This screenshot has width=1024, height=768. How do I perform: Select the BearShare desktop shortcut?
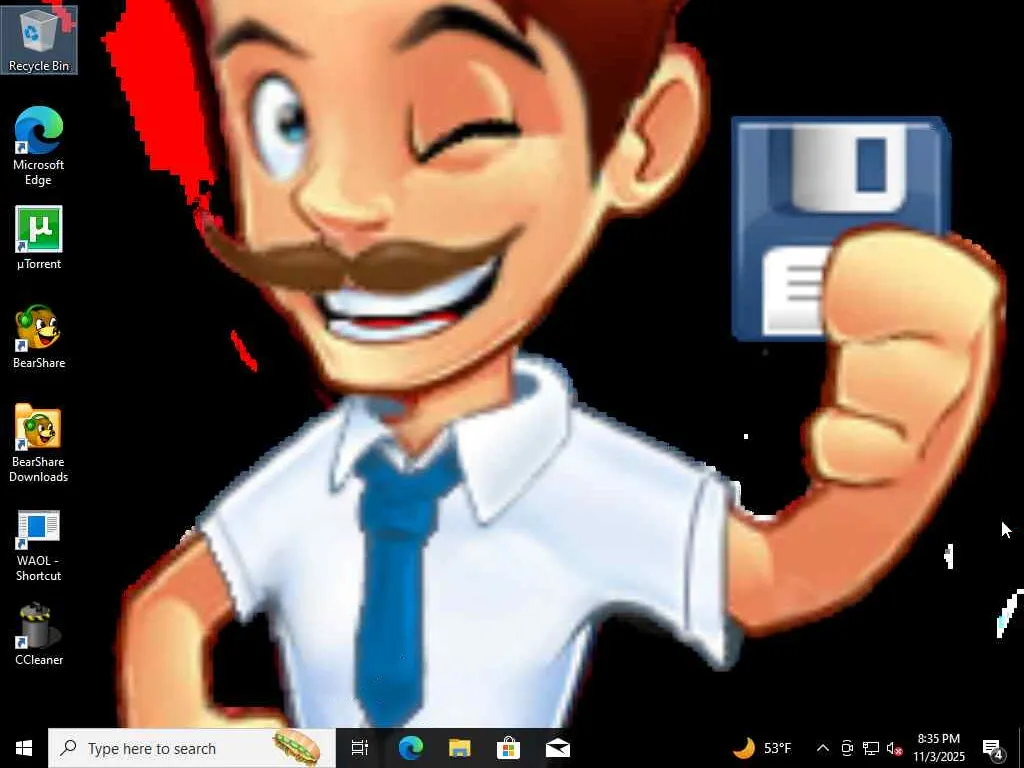39,336
